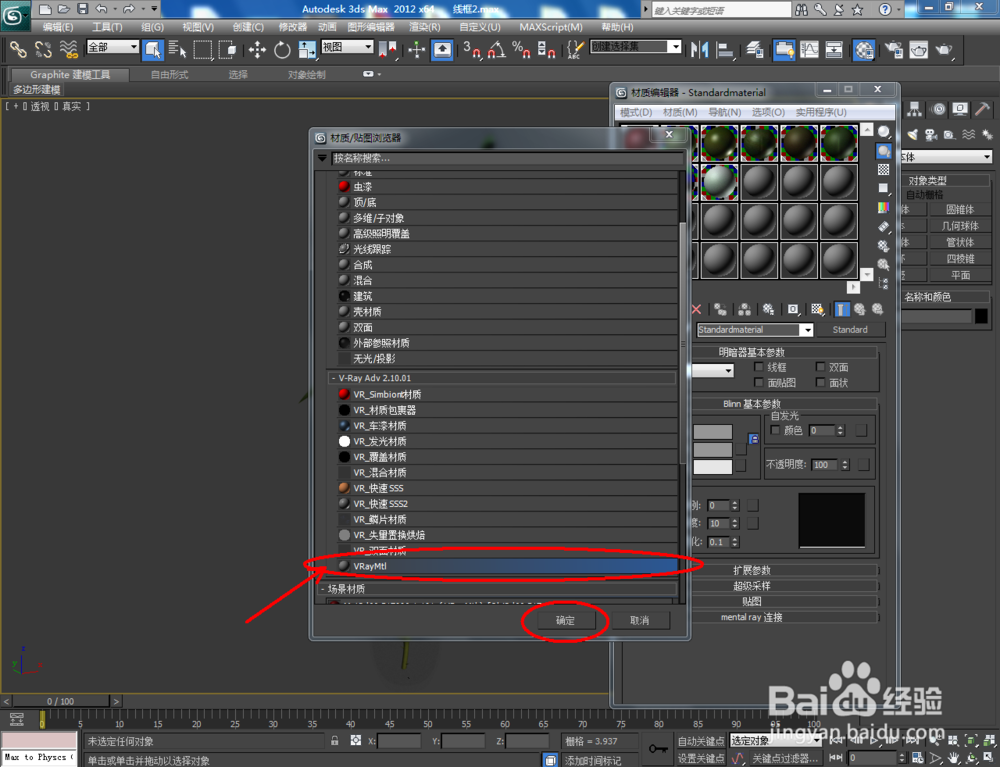This screenshot has height=767, width=1000.
Task: Click the diffuse gray color swatch
Action: click(713, 450)
